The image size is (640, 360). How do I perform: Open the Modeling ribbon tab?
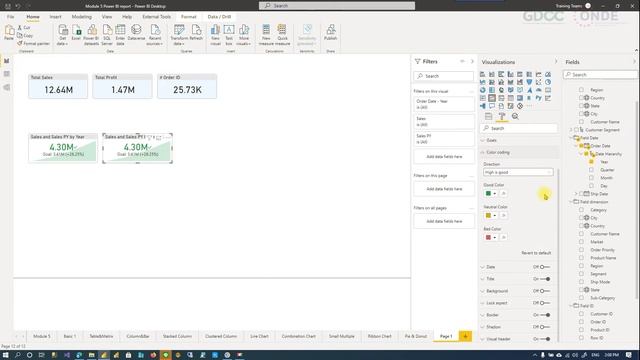click(82, 17)
